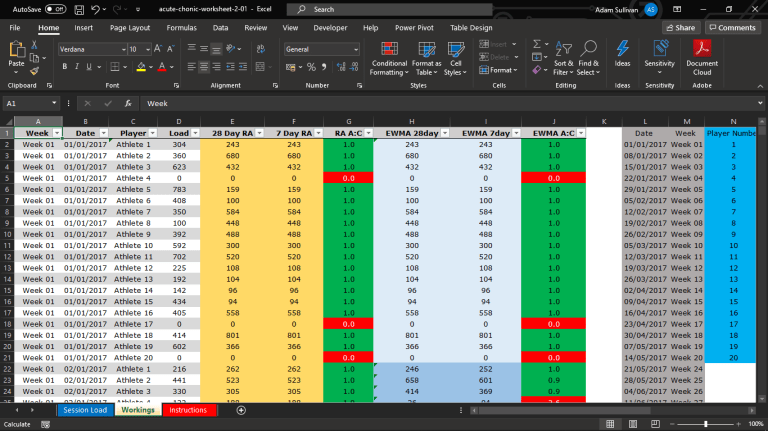
Task: Click the account name Adam Sullivan
Action: coord(616,9)
